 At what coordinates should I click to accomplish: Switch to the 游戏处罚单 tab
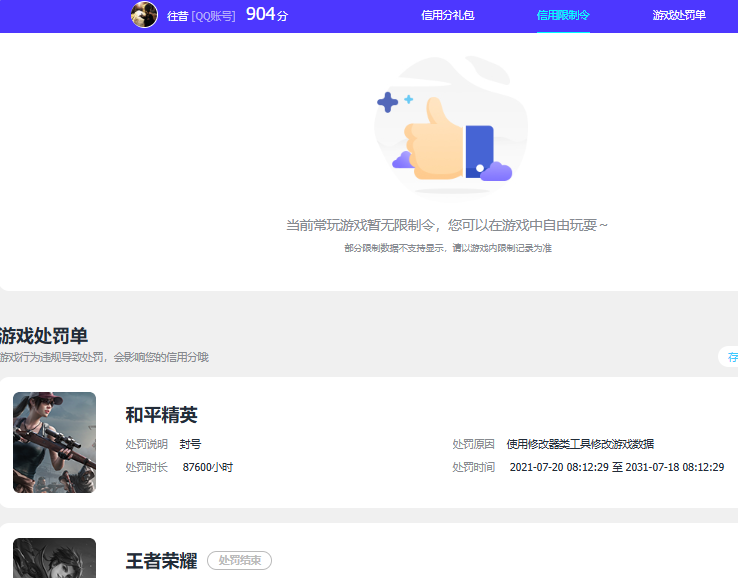679,16
